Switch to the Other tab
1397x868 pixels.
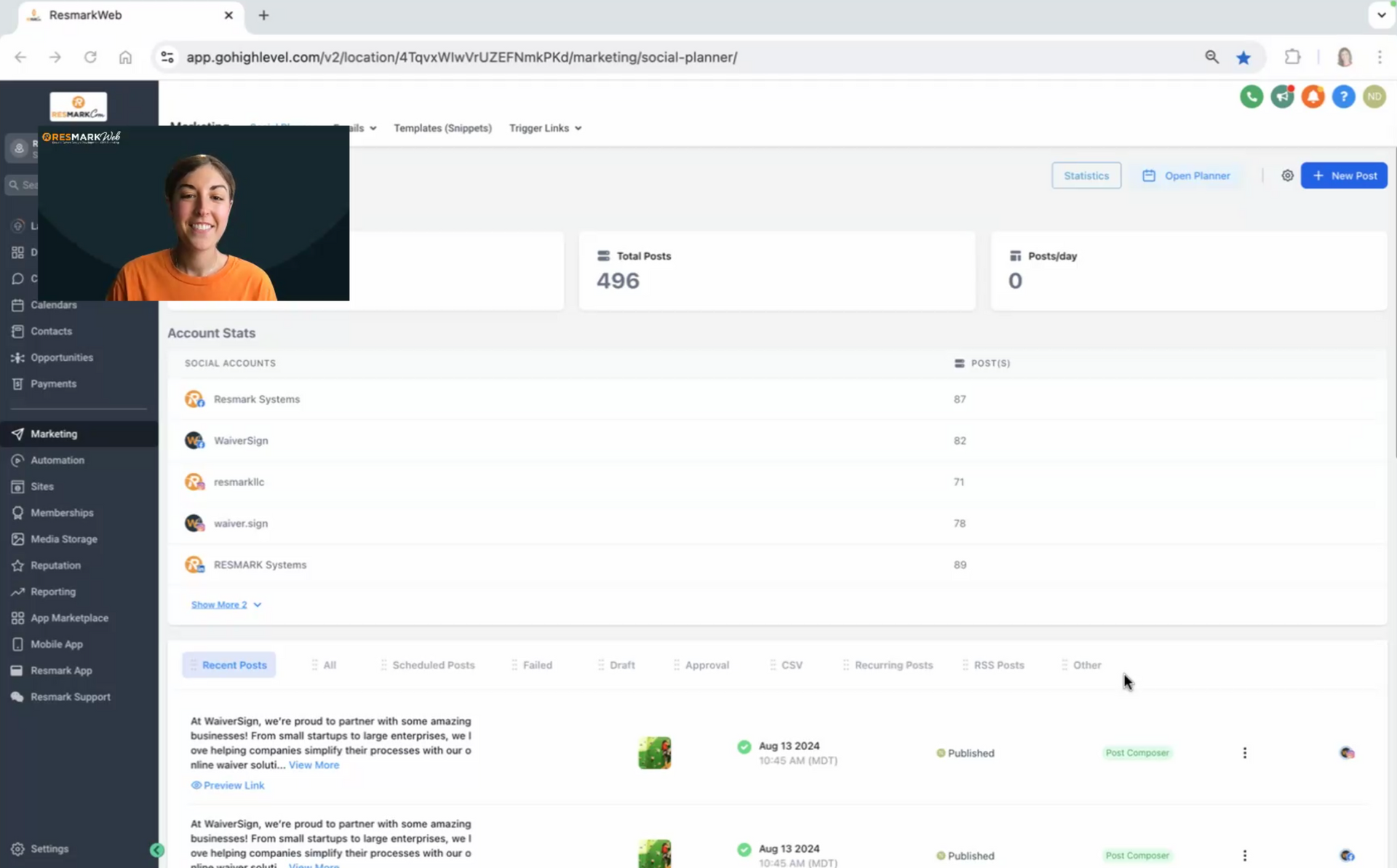(1081, 665)
